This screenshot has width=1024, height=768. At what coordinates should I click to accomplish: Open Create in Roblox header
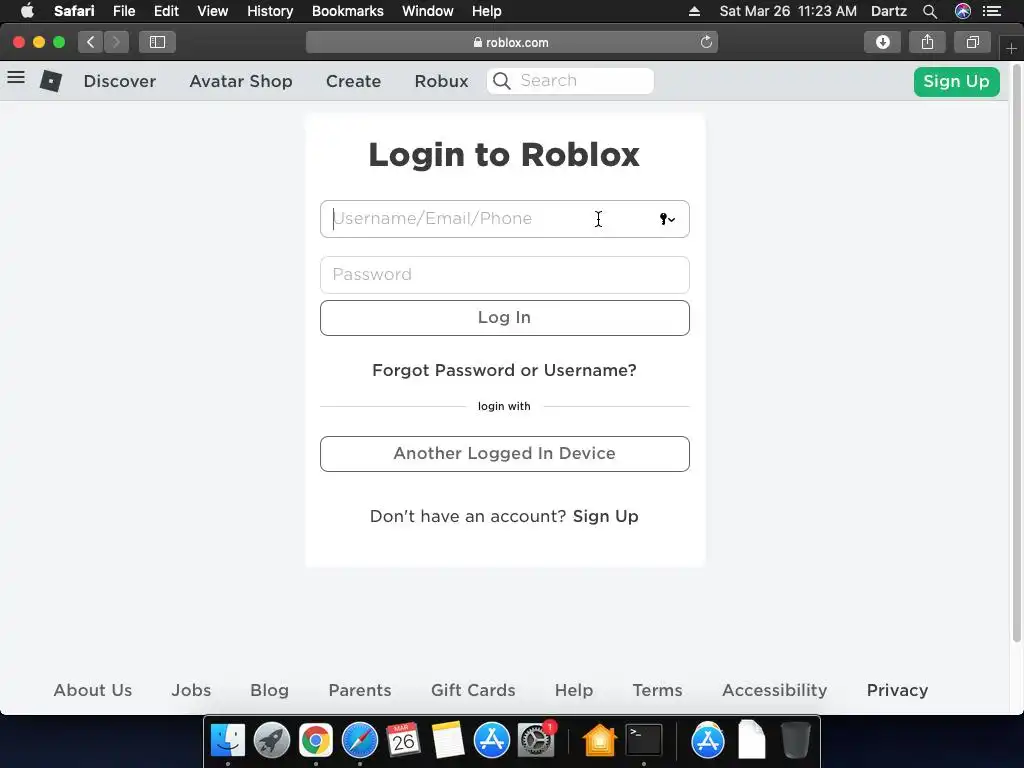pos(353,81)
